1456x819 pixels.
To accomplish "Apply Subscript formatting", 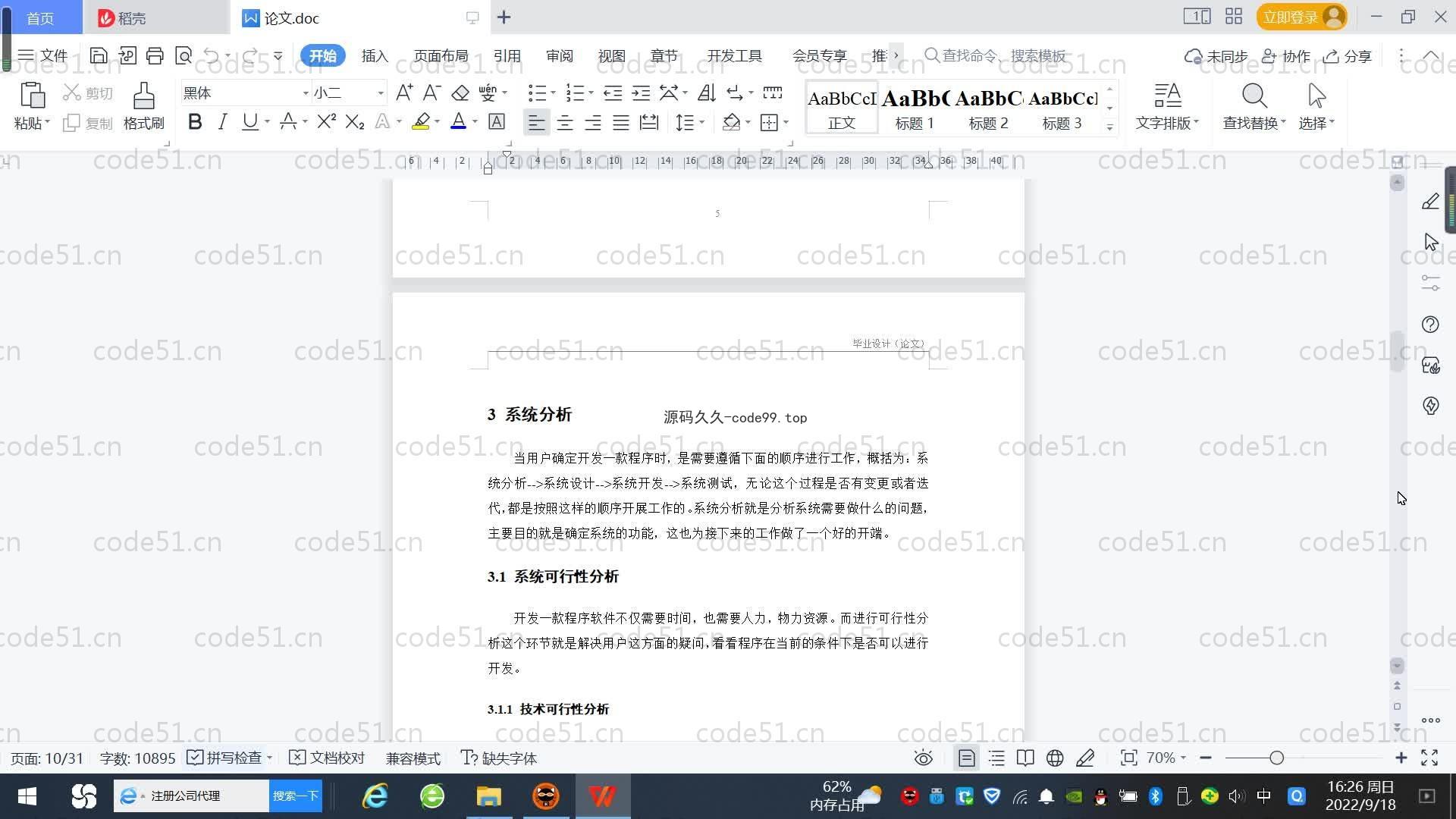I will click(354, 121).
